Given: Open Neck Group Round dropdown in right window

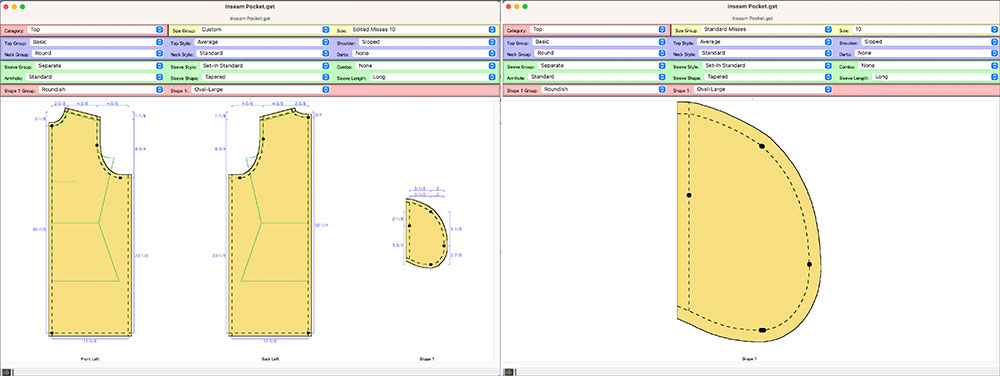Looking at the screenshot, I should tap(600, 53).
